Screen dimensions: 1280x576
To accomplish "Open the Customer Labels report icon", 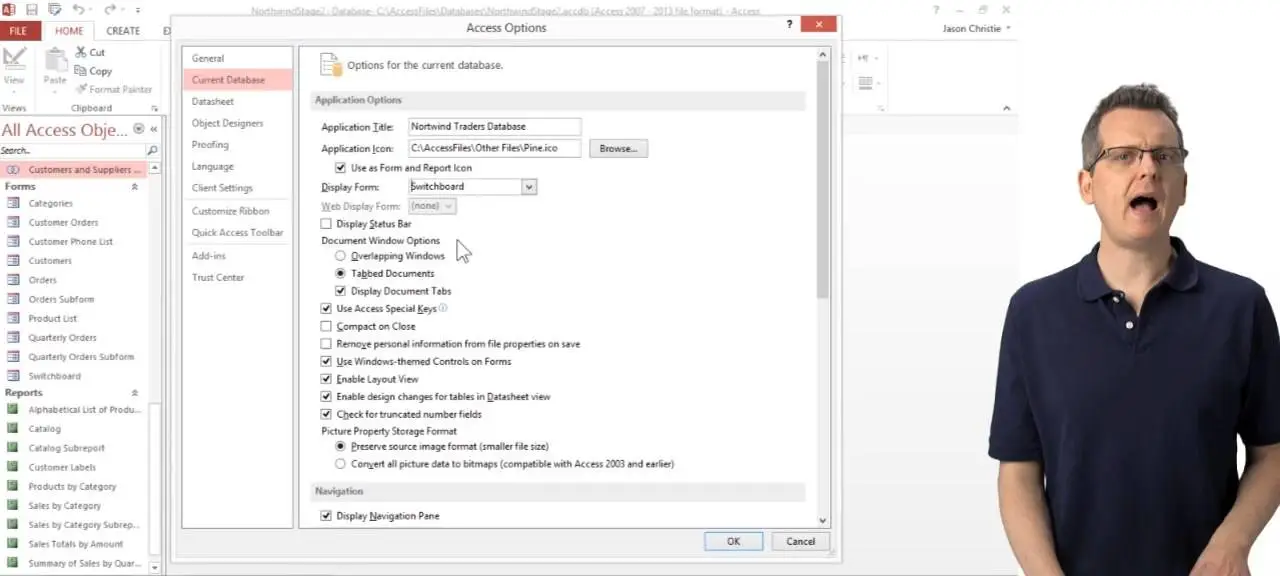I will coord(13,467).
